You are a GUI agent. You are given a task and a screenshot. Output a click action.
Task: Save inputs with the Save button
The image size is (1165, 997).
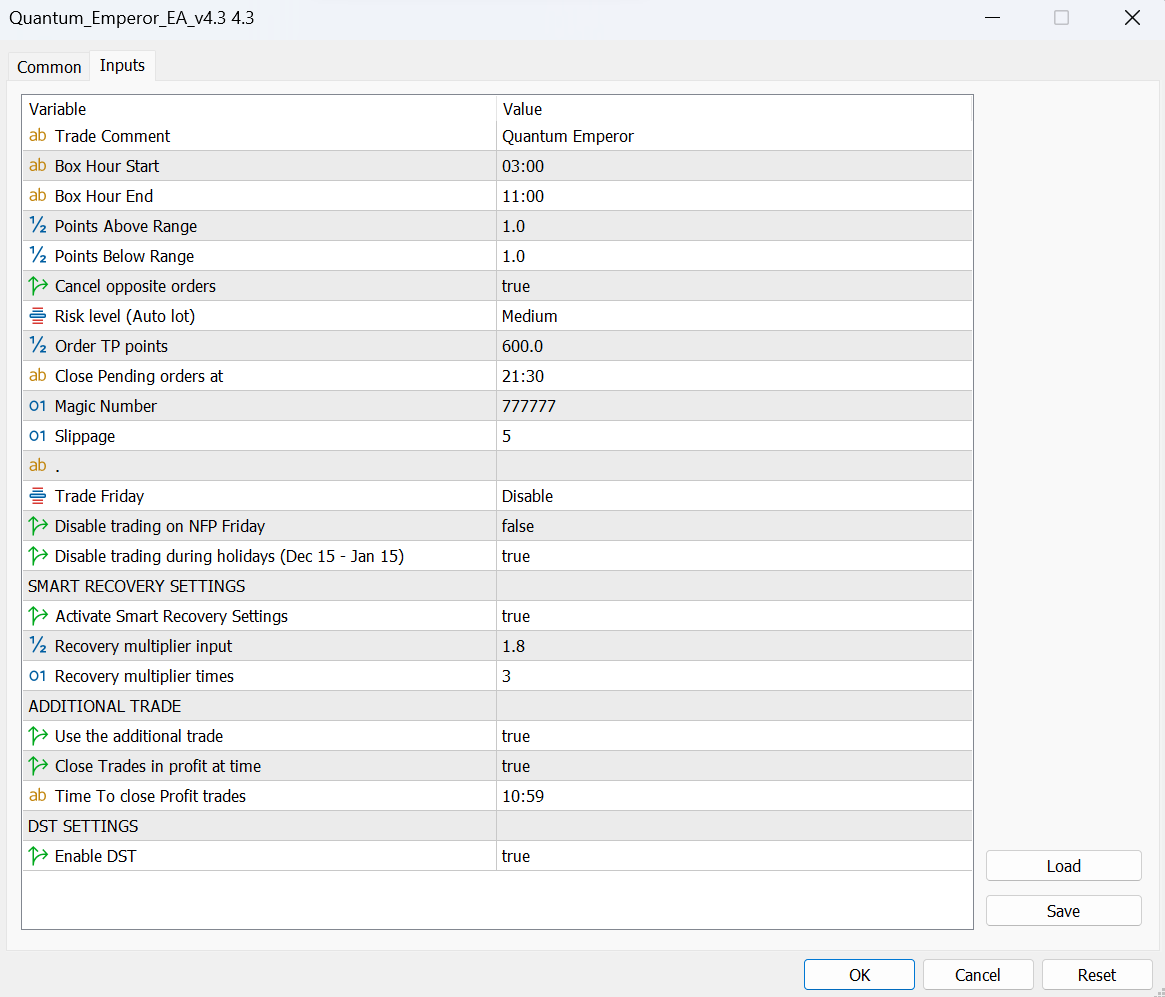[1063, 911]
